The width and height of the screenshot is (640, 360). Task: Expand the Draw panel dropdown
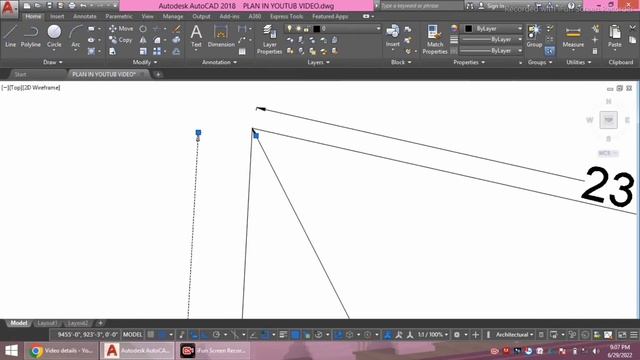point(53,62)
